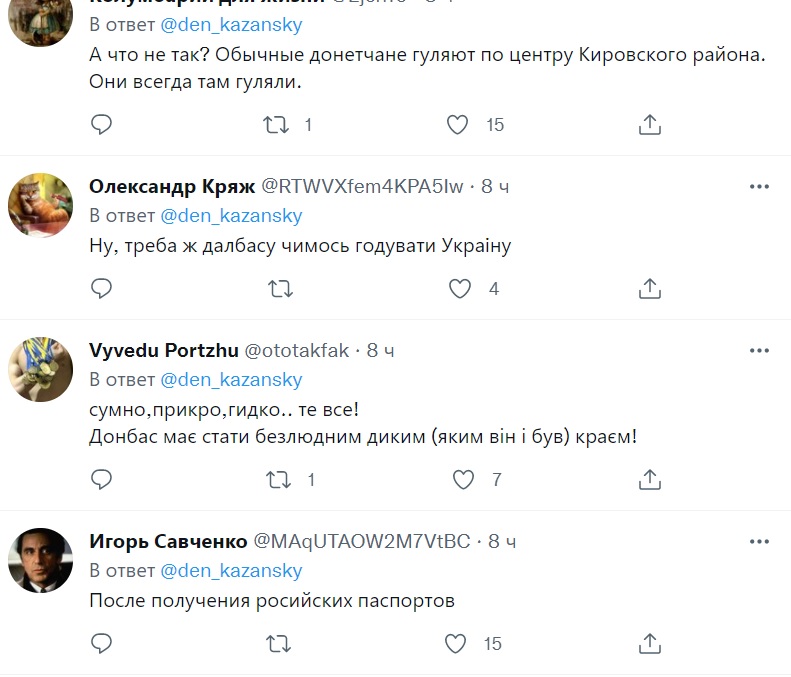Screen dimensions: 791x677
Task: Open @den_kazansky link in Vyvedu Portzhu's reply
Action: (231, 380)
